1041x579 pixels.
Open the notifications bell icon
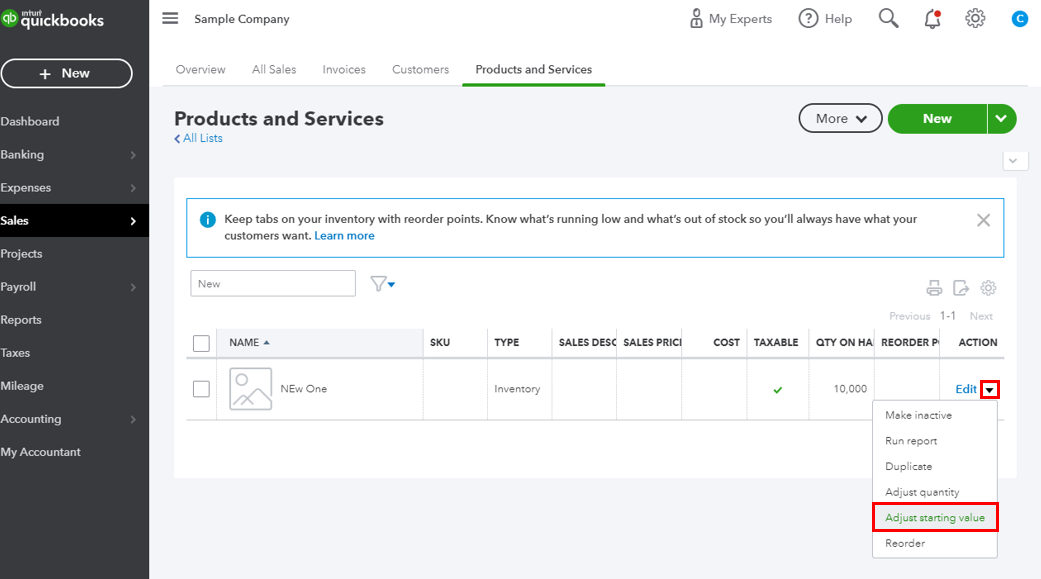click(932, 19)
